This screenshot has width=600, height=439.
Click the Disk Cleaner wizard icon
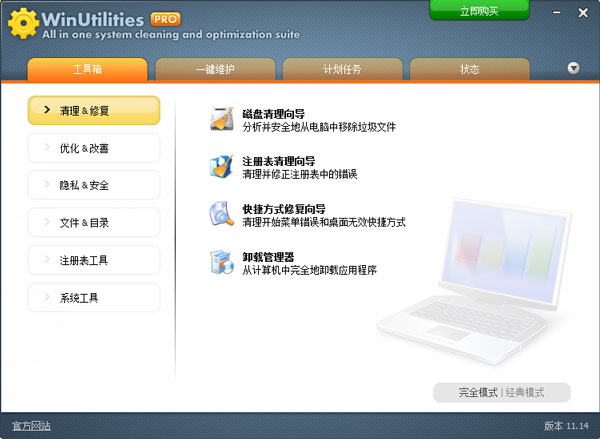click(221, 119)
